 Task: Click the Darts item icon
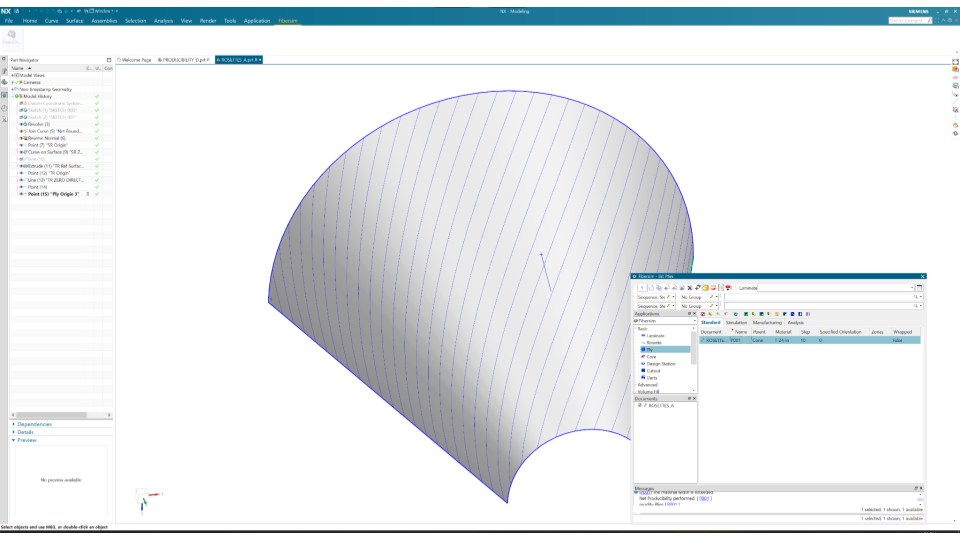642,377
